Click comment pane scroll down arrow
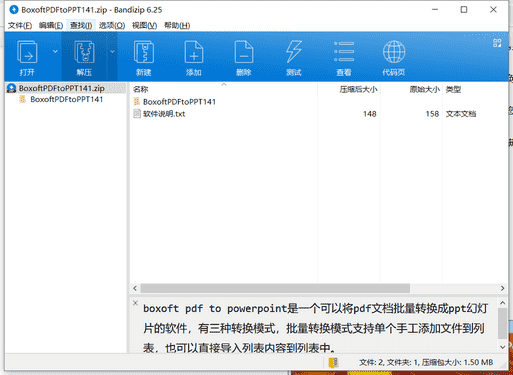The width and height of the screenshot is (513, 375). pyautogui.click(x=502, y=347)
